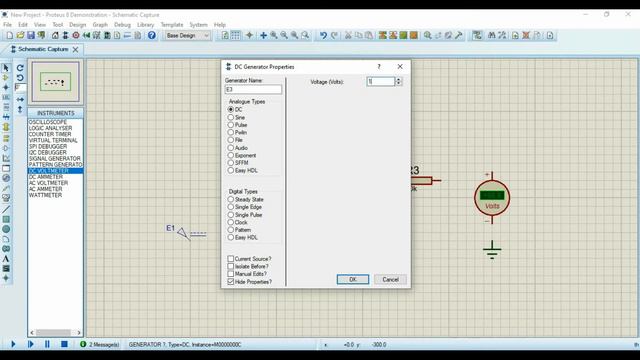The height and width of the screenshot is (360, 640).
Task: Open the Template menu
Action: point(172,24)
